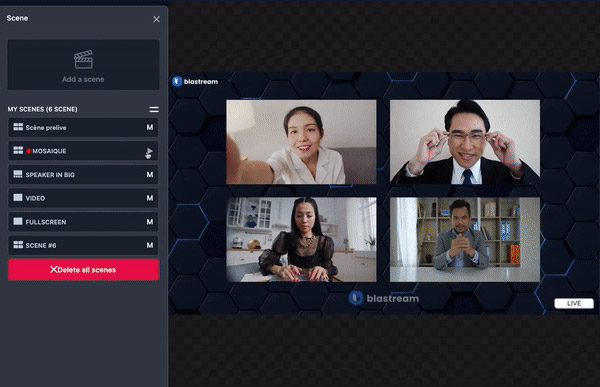Click the M button on VIDEO scene
This screenshot has height=387, width=600.
(150, 198)
